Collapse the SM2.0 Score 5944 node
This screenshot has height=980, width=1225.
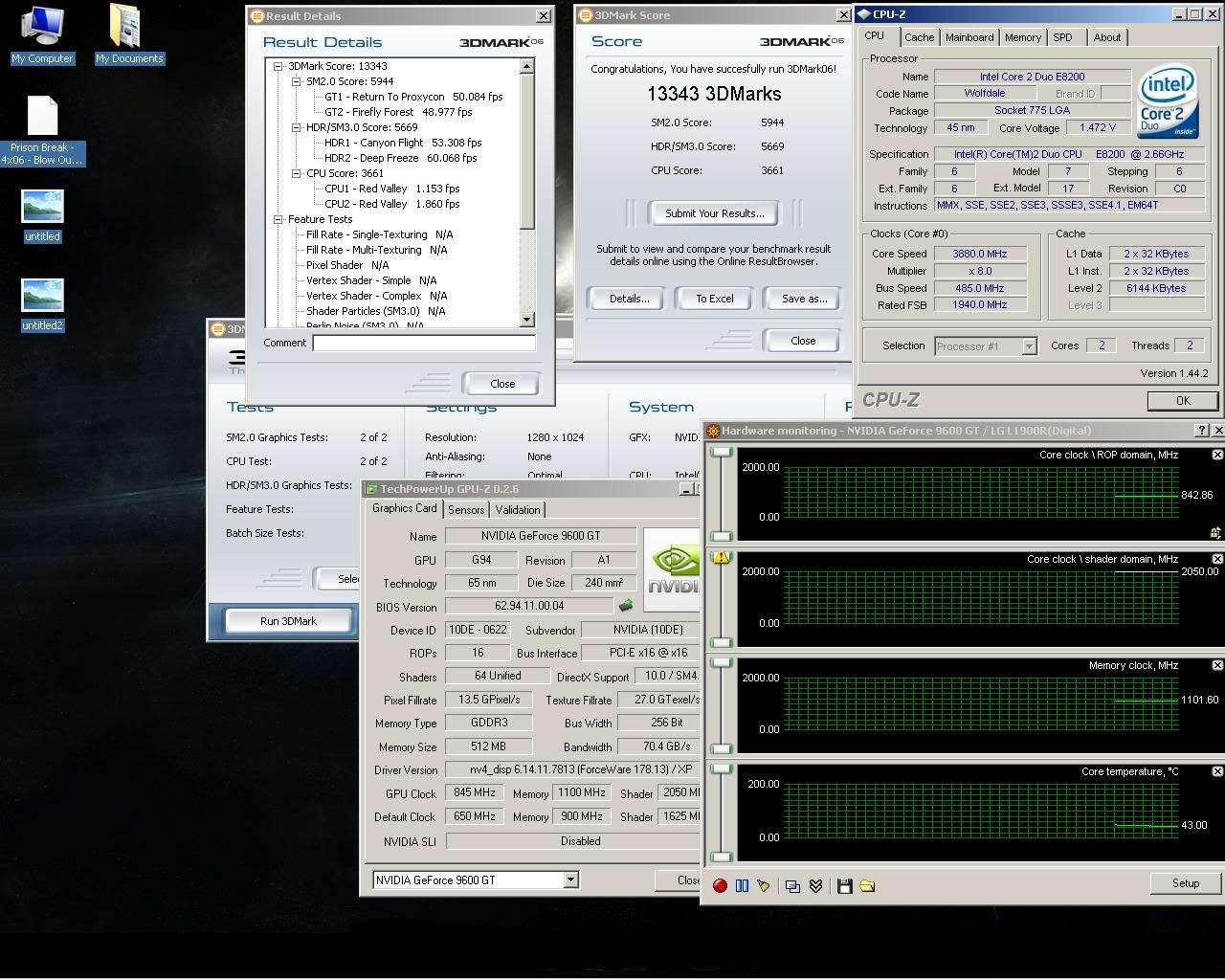point(297,81)
